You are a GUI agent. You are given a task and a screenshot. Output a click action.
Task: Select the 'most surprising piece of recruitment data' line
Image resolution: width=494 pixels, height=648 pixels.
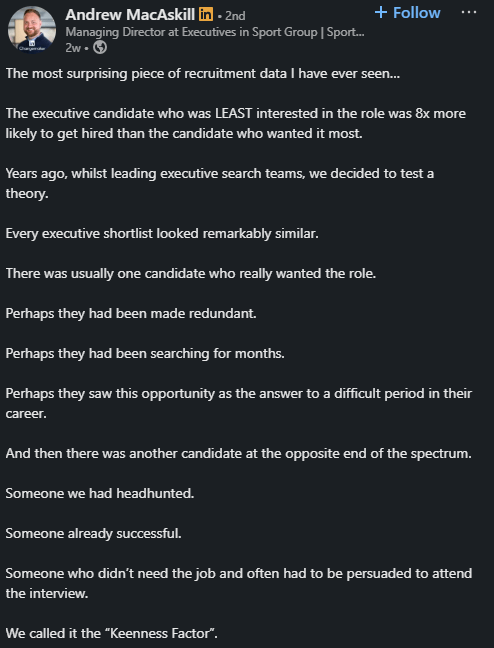[x=203, y=74]
